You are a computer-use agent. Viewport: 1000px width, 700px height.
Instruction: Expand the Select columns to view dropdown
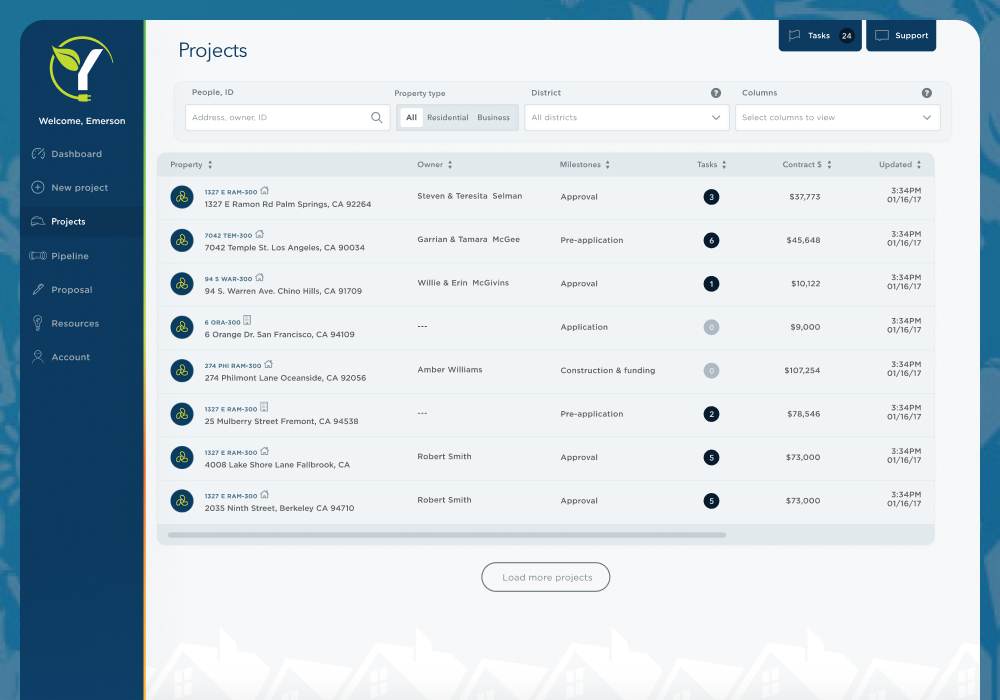837,118
